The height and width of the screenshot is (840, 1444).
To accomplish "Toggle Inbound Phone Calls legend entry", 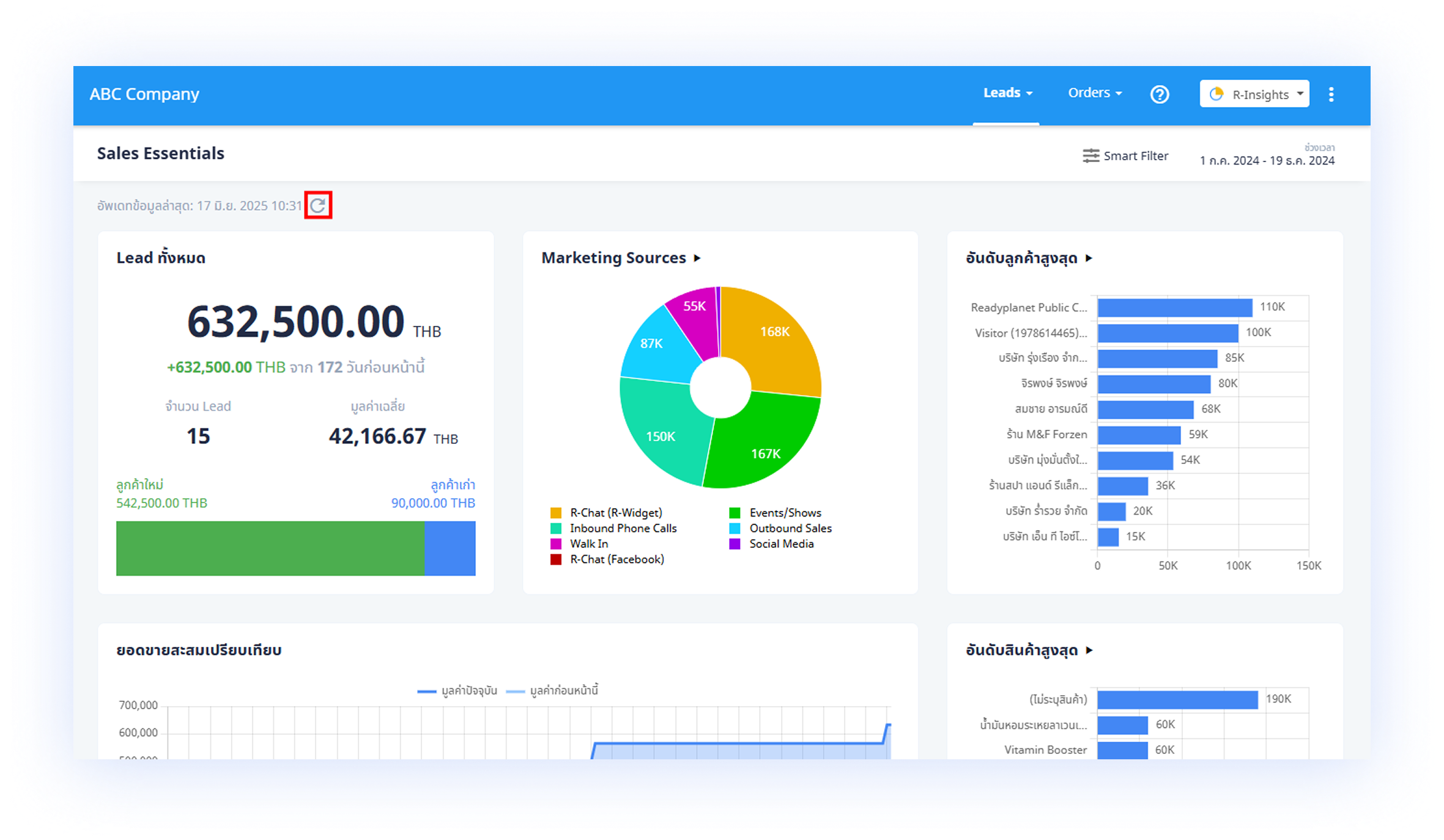I will 623,528.
